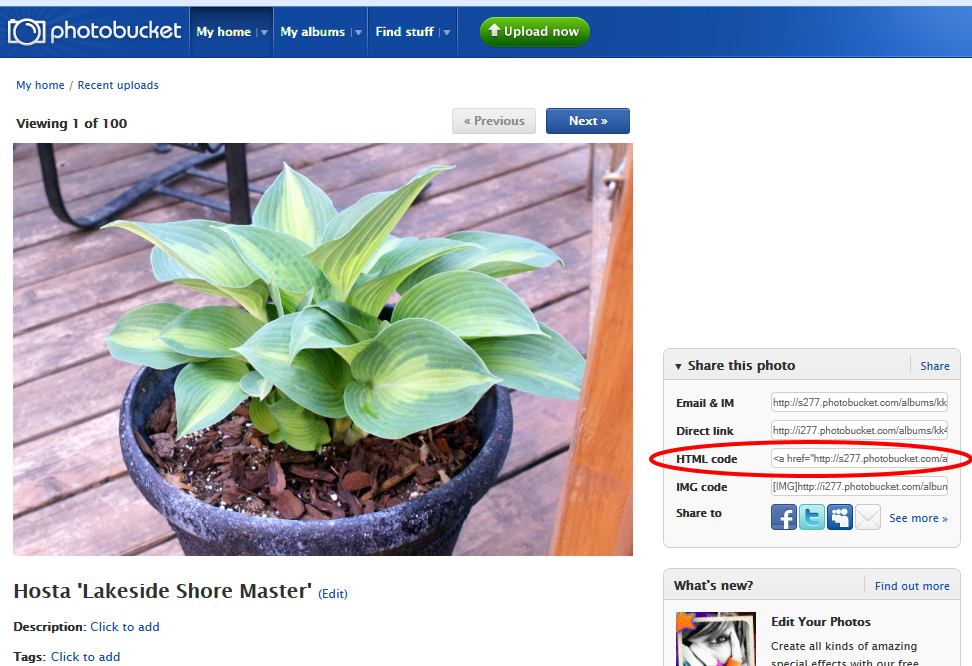This screenshot has height=666, width=972.
Task: Select the IMG code field
Action: click(859, 486)
